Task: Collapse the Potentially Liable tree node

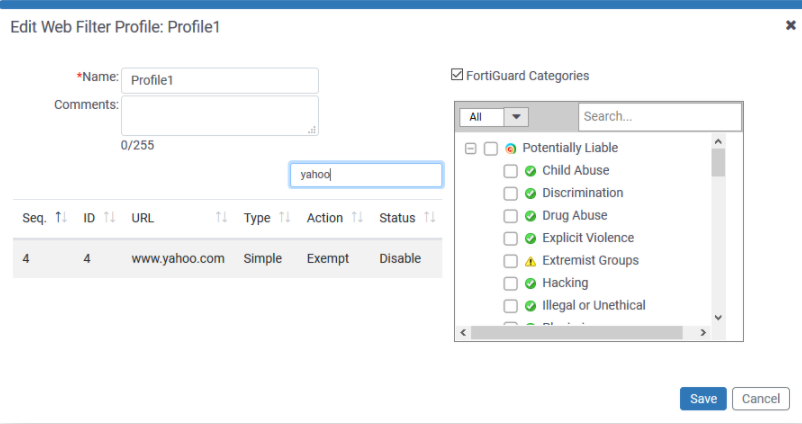Action: pyautogui.click(x=470, y=148)
